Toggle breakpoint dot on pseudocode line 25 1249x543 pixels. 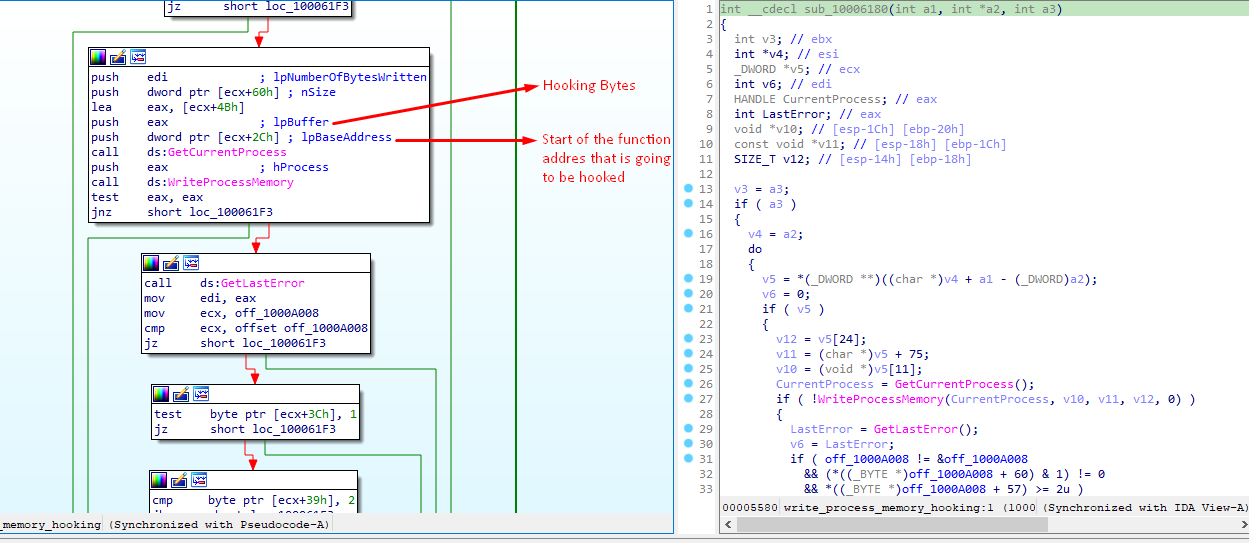click(x=688, y=369)
